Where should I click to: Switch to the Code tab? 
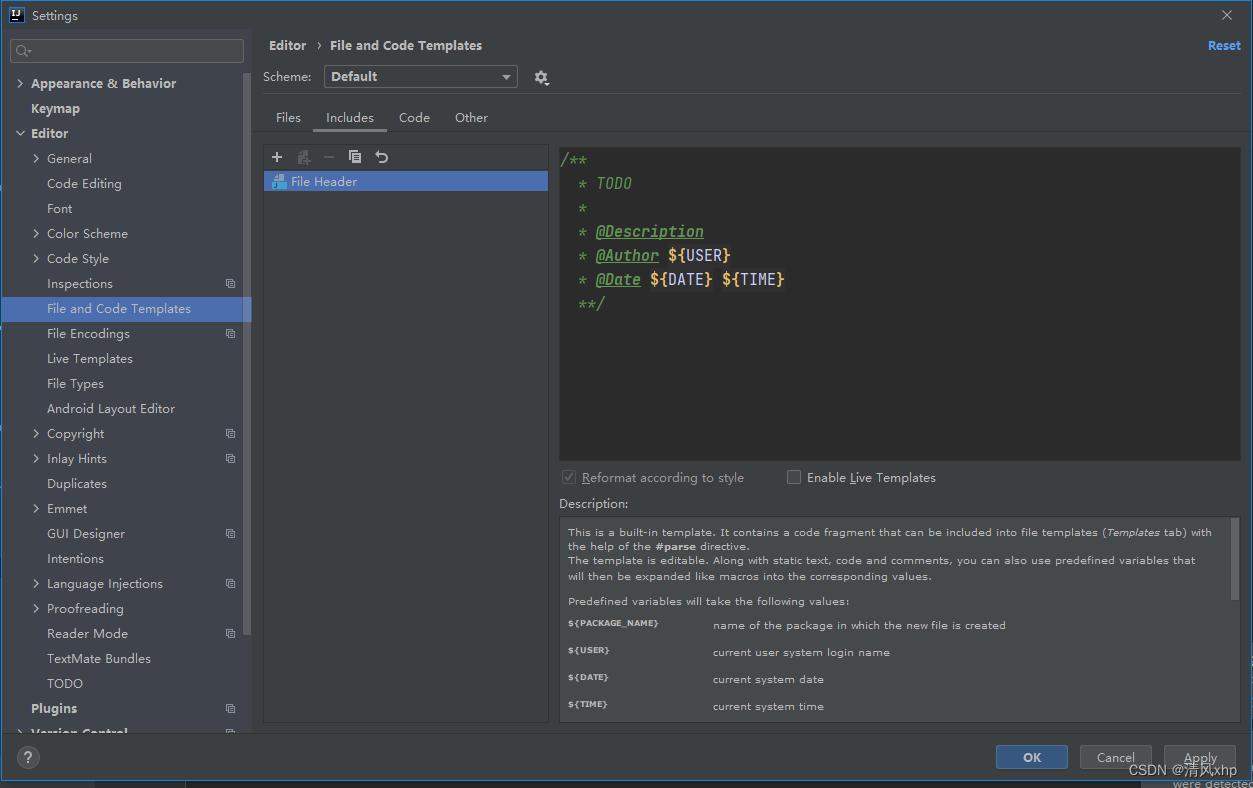pyautogui.click(x=414, y=118)
